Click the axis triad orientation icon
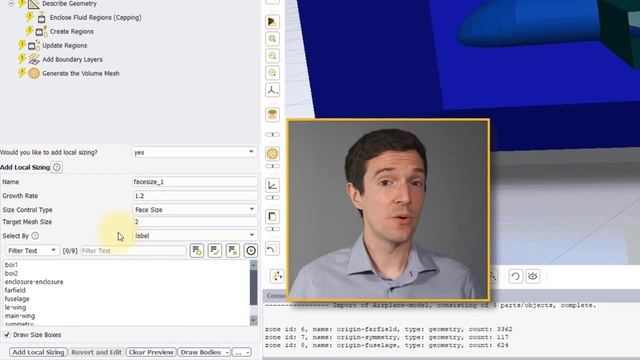This screenshot has height=360, width=640. click(272, 90)
